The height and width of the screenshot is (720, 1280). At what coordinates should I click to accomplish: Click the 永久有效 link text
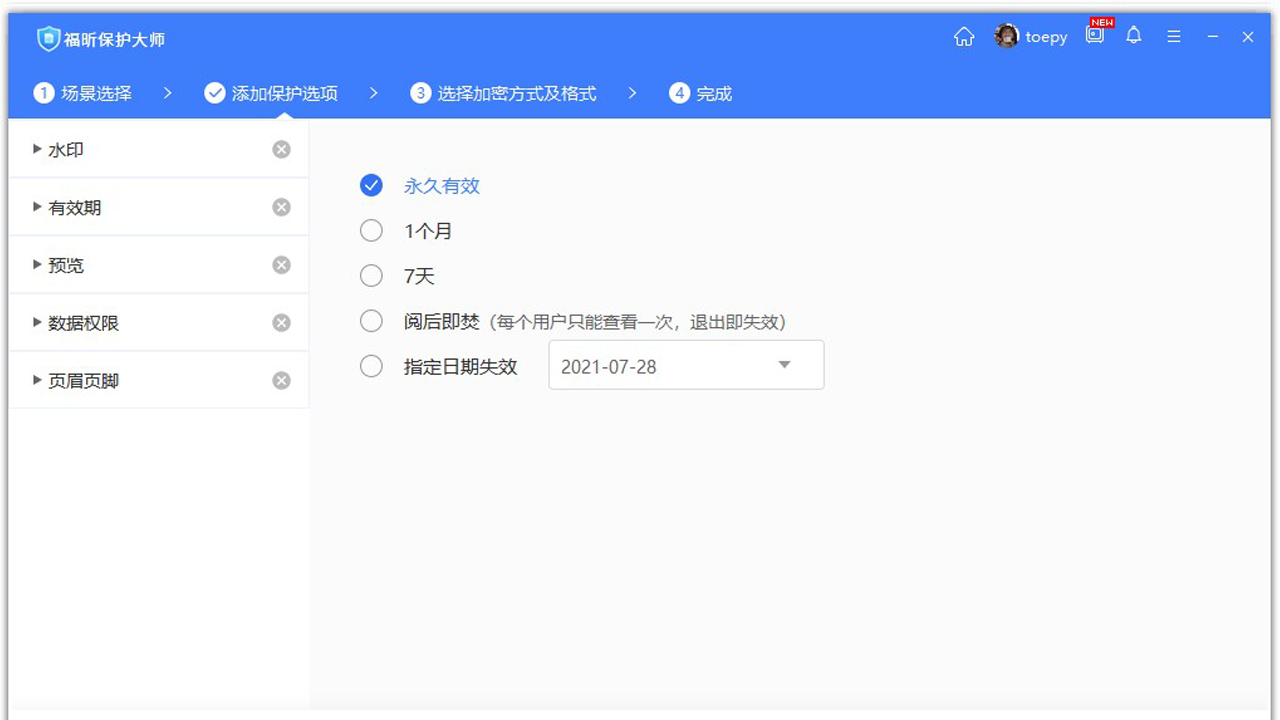(x=441, y=185)
